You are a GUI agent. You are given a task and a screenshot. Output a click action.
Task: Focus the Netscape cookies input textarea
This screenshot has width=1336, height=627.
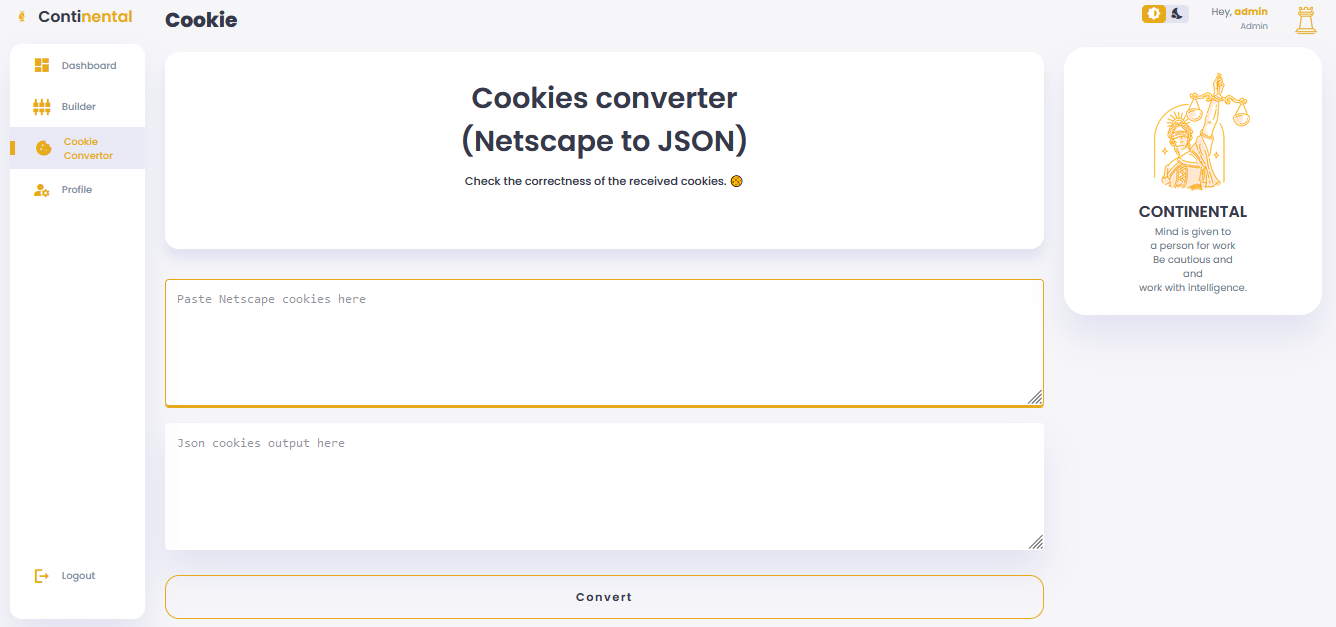[604, 342]
